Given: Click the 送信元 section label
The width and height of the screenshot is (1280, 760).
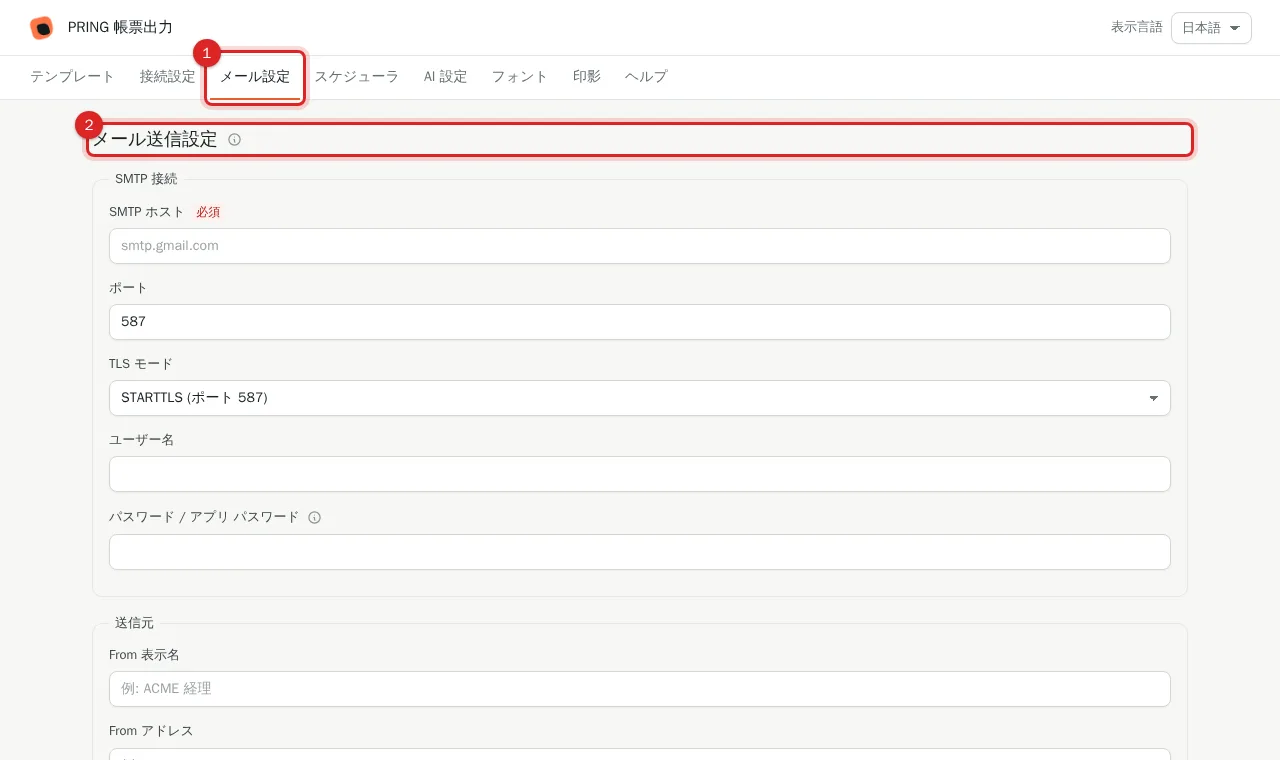Looking at the screenshot, I should tap(135, 623).
